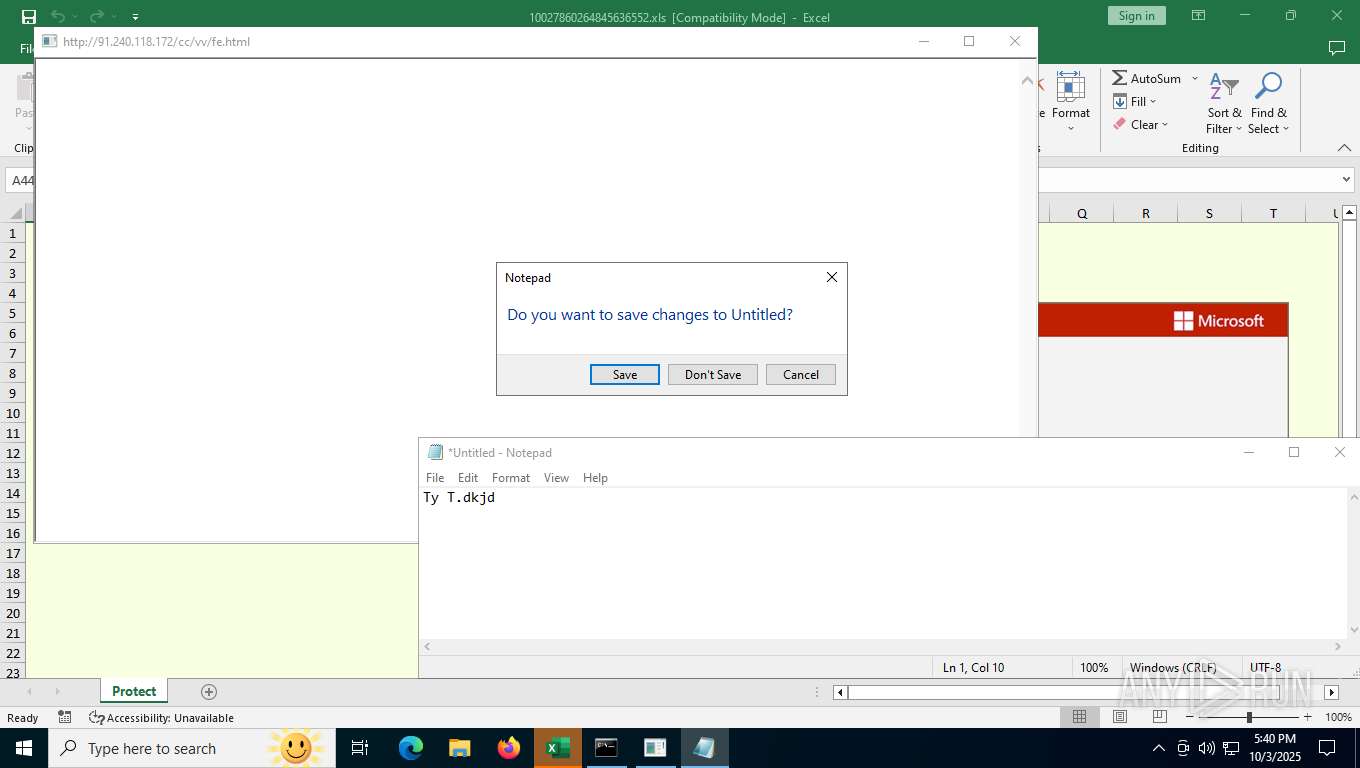Open Accessibility: Unavailable status
The image size is (1360, 768).
(x=161, y=717)
